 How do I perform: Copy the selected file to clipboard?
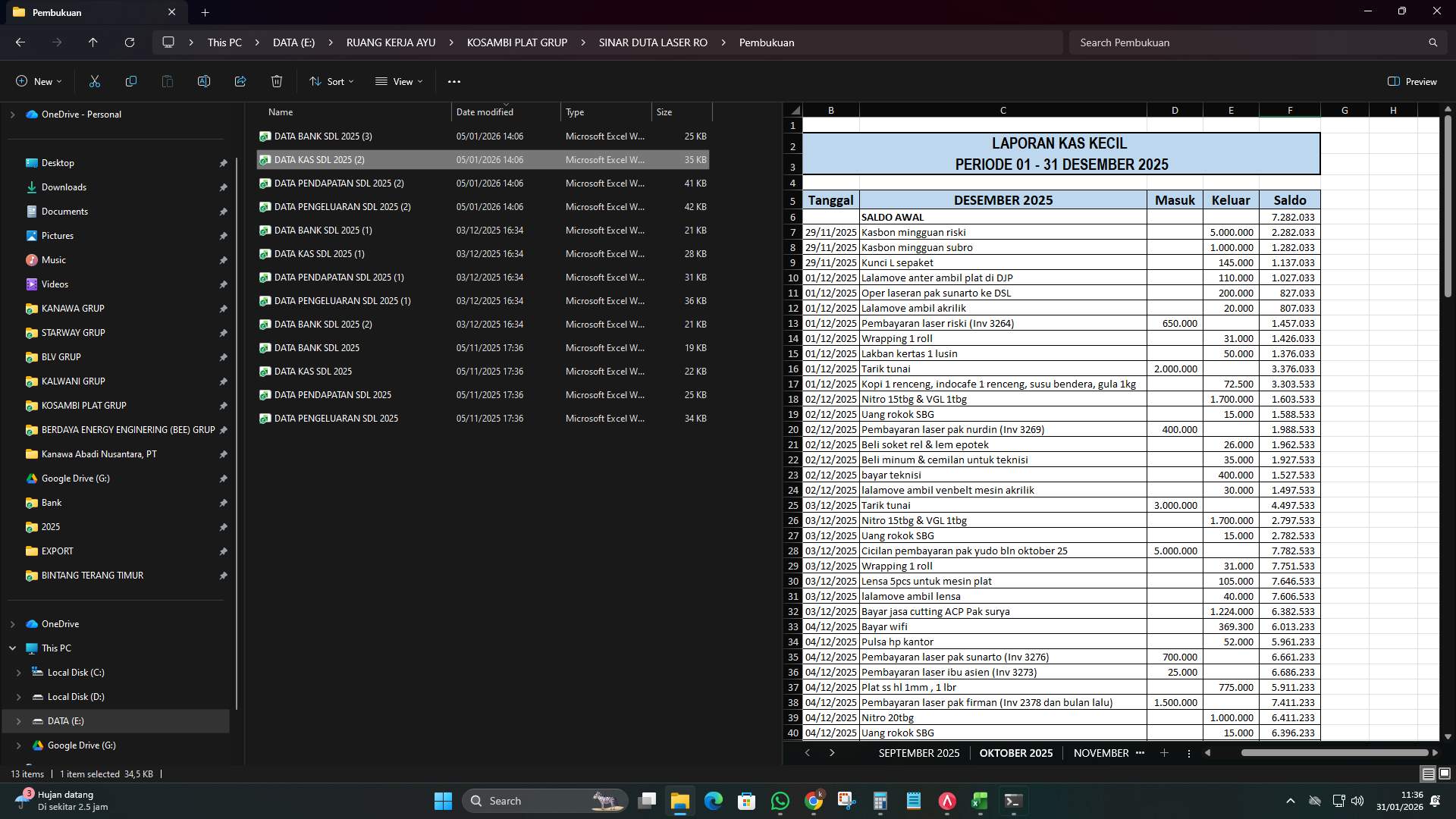tap(130, 81)
